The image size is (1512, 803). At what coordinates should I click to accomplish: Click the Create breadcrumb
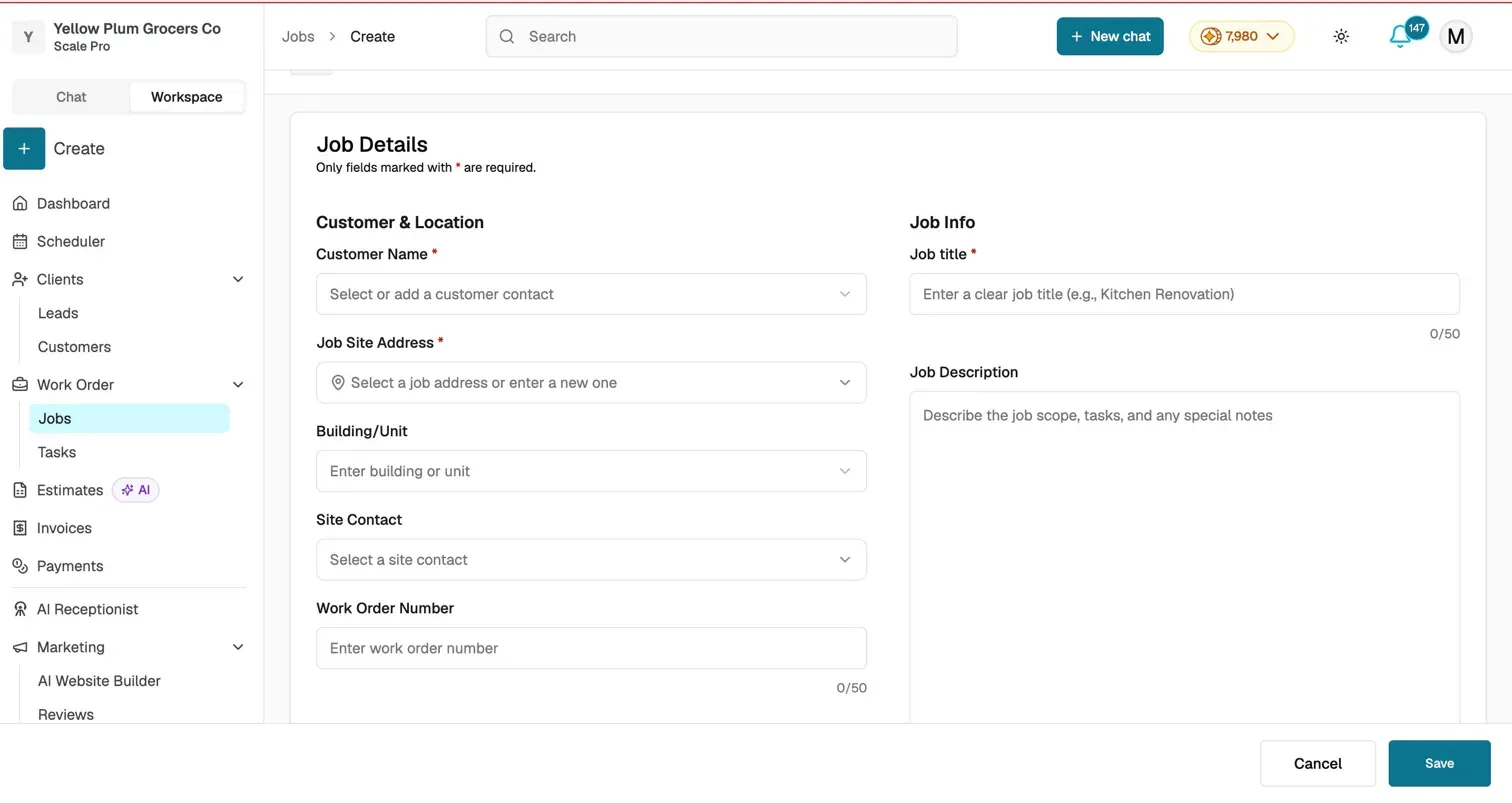click(372, 37)
